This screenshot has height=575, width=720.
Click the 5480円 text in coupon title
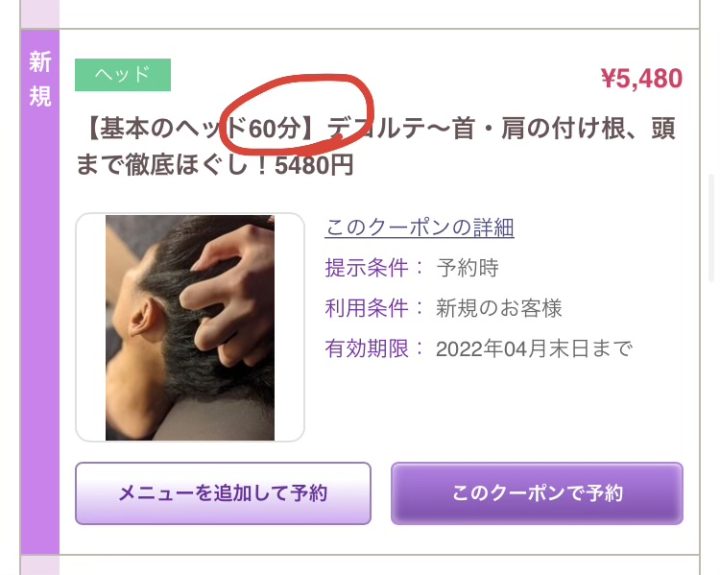point(314,165)
